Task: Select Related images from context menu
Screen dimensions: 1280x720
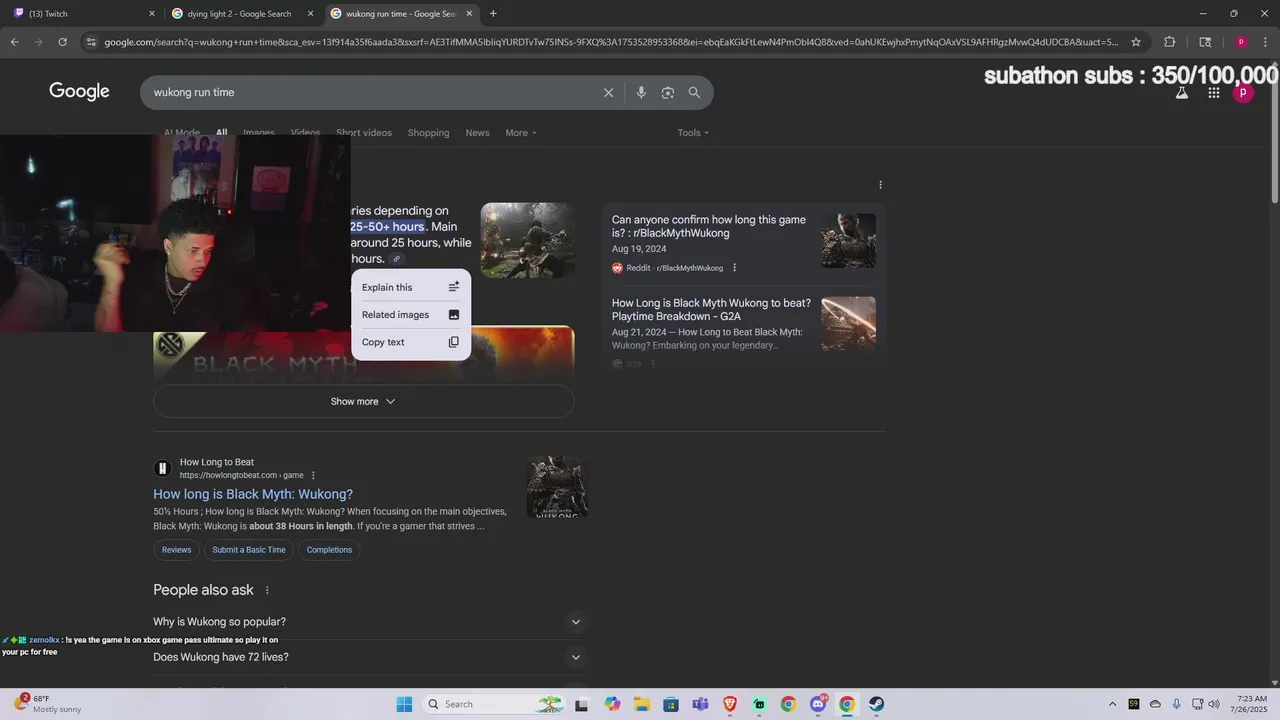Action: (411, 315)
